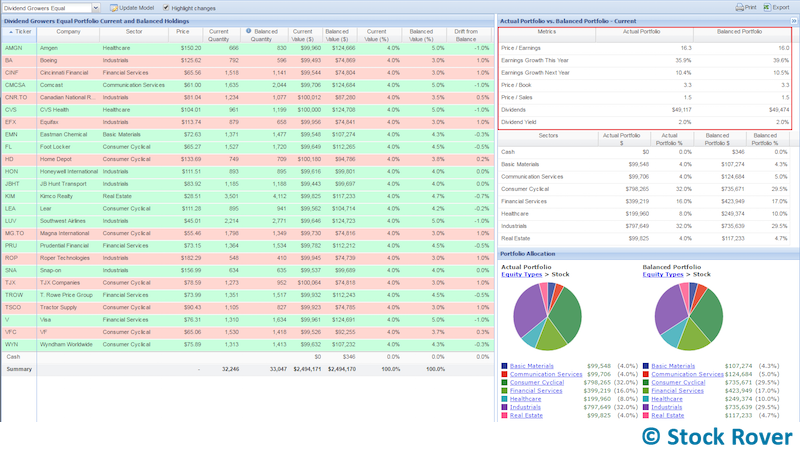Viewport: 800px width, 453px height.
Task: Click Balanced Portfolio Equity Types link
Action: coord(663,274)
